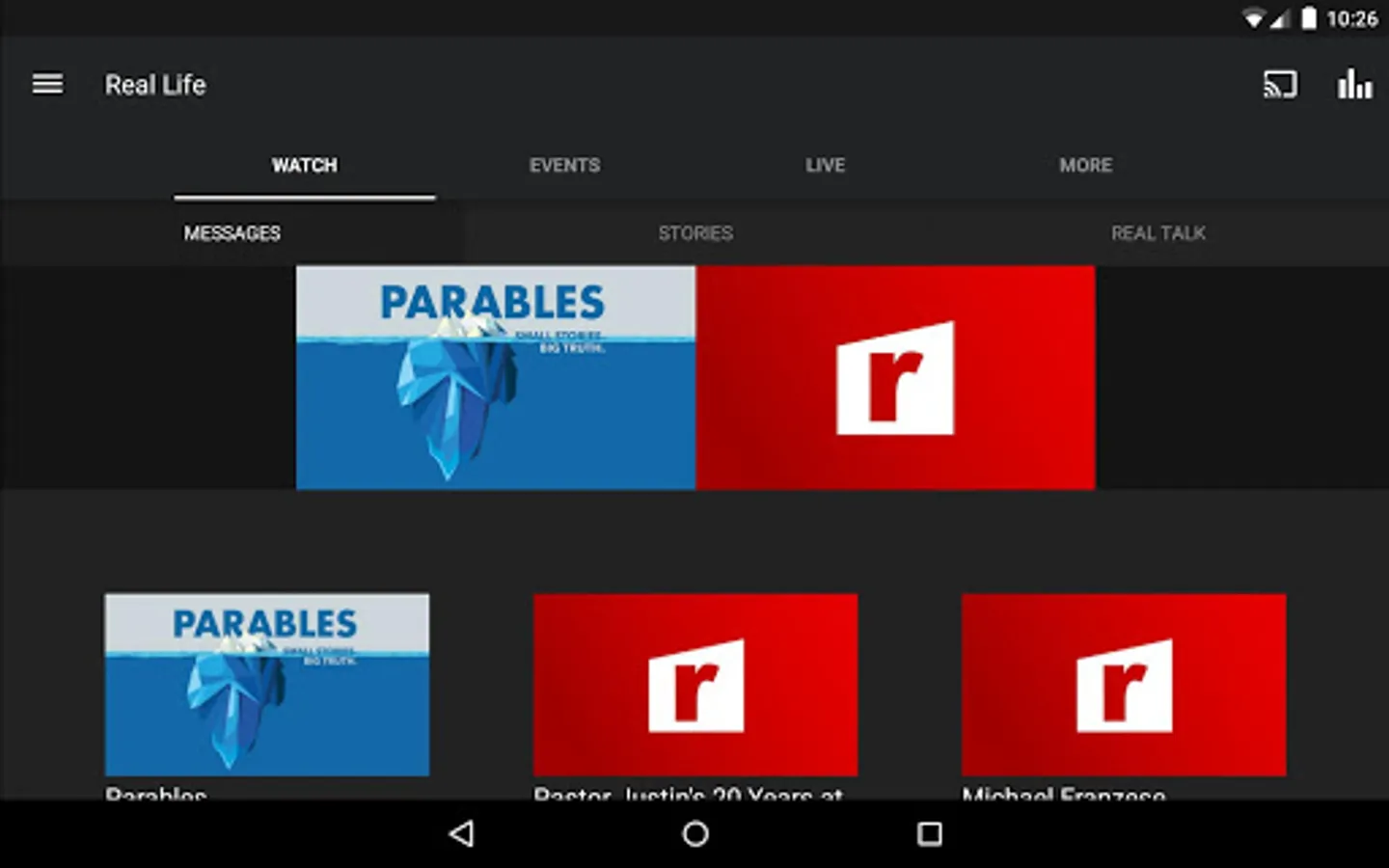This screenshot has width=1389, height=868.
Task: Open the featured Parables banner
Action: pyautogui.click(x=496, y=377)
